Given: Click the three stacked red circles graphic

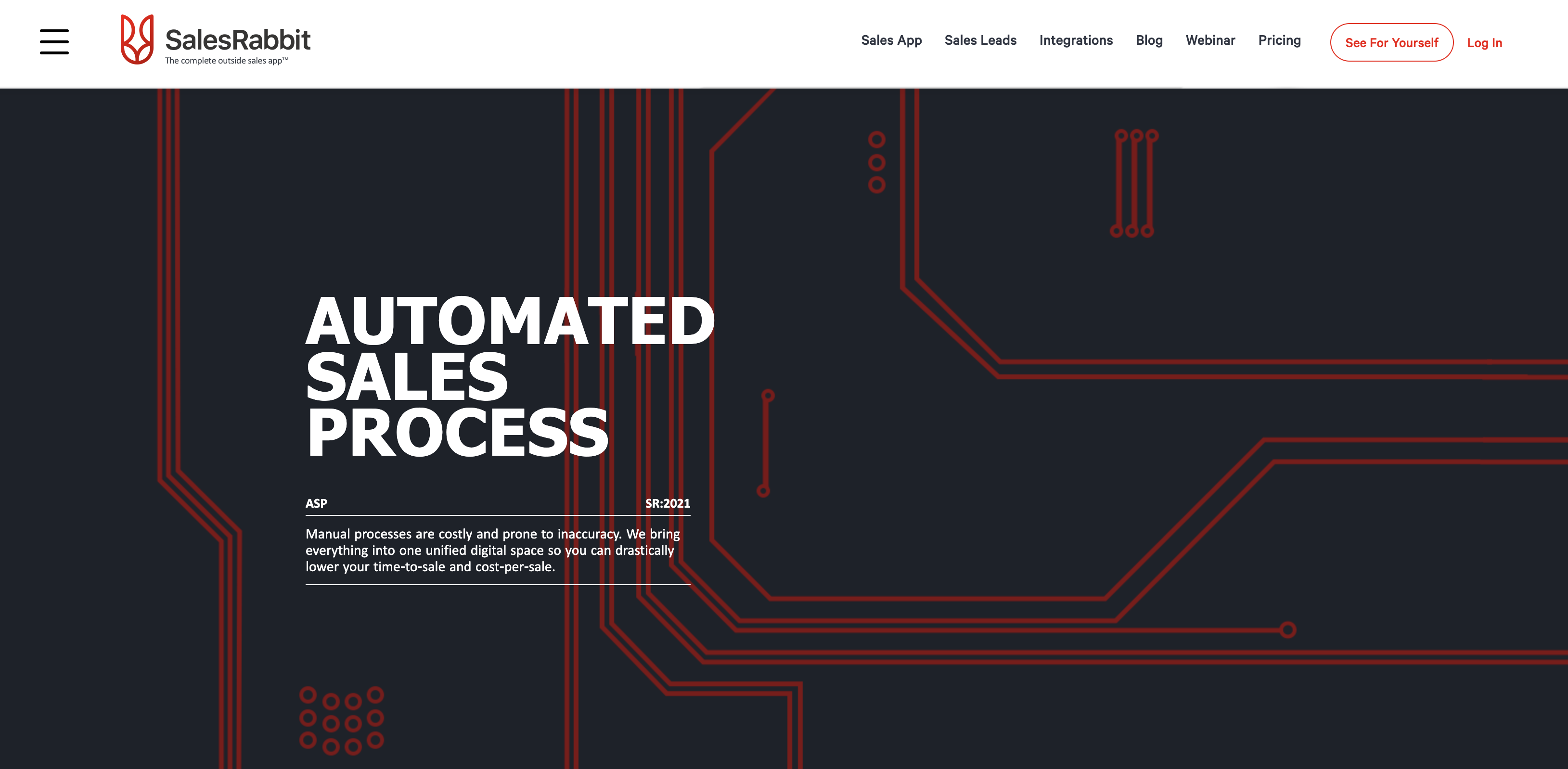Looking at the screenshot, I should tap(876, 162).
